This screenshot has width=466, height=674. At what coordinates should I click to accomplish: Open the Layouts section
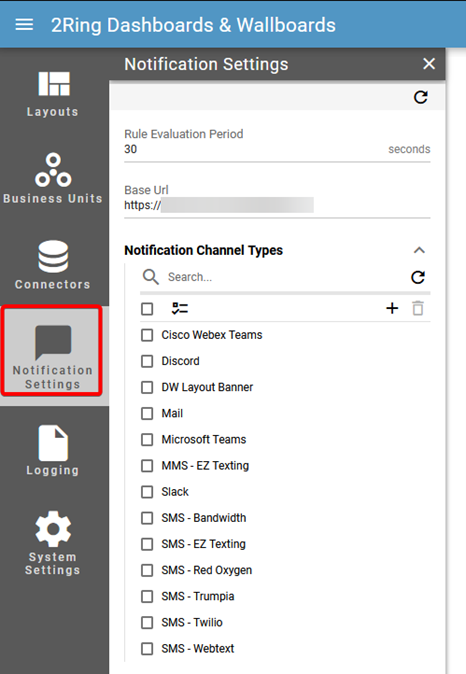pyautogui.click(x=53, y=94)
